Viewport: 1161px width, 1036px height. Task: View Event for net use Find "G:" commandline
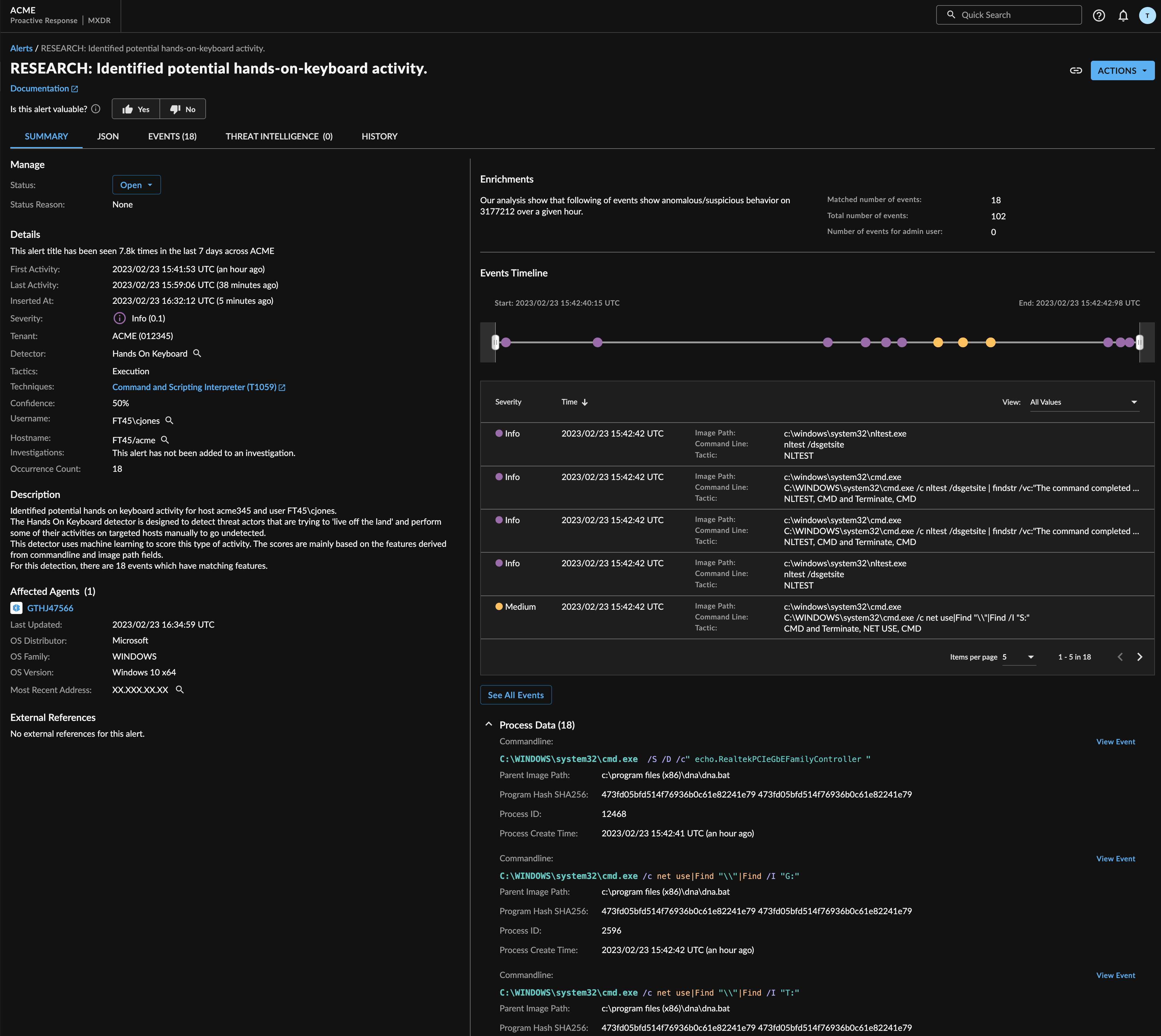[x=1115, y=858]
